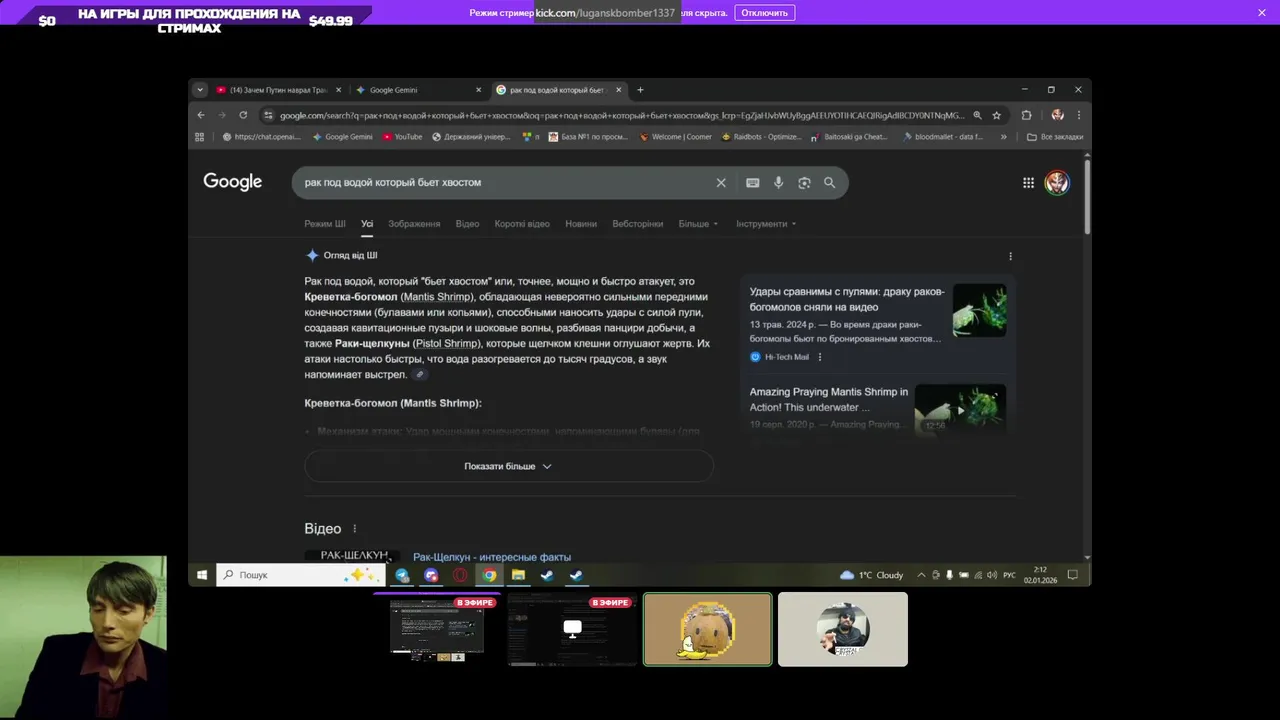Viewport: 1280px width, 720px height.
Task: Select the Режим ШІ search tab
Action: coord(325,224)
